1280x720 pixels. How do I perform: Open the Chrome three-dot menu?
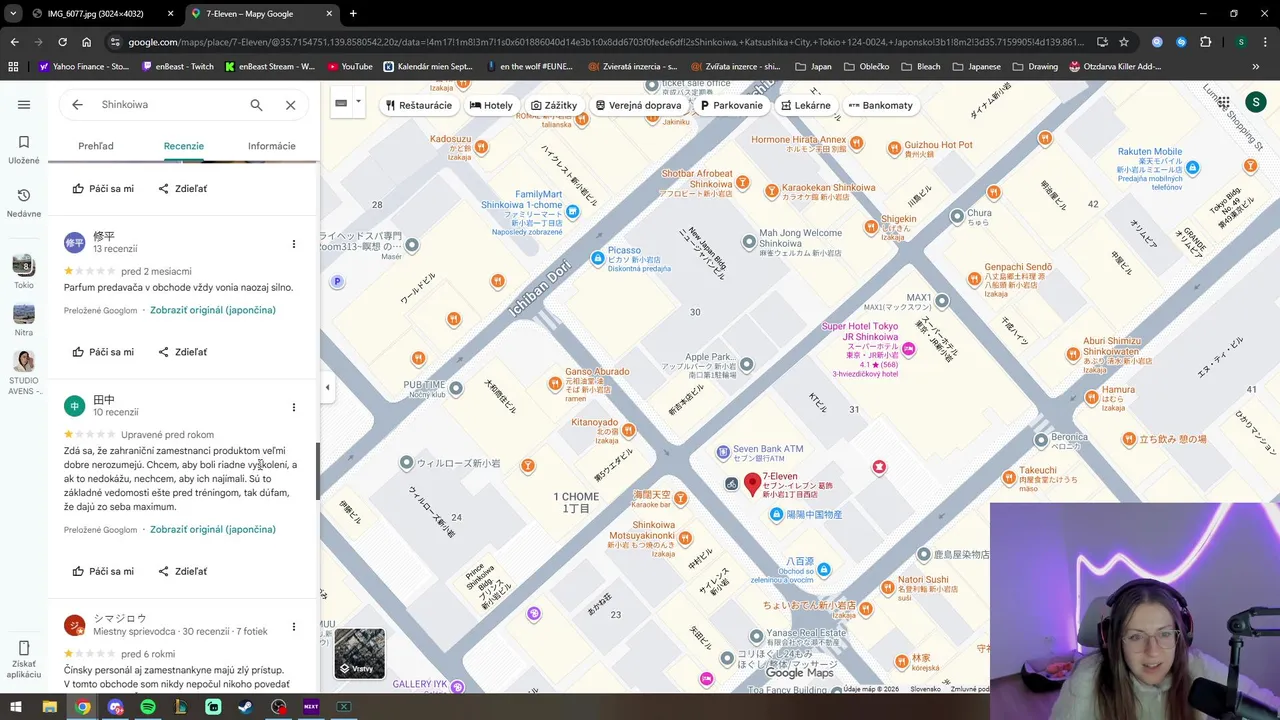pyautogui.click(x=1265, y=42)
